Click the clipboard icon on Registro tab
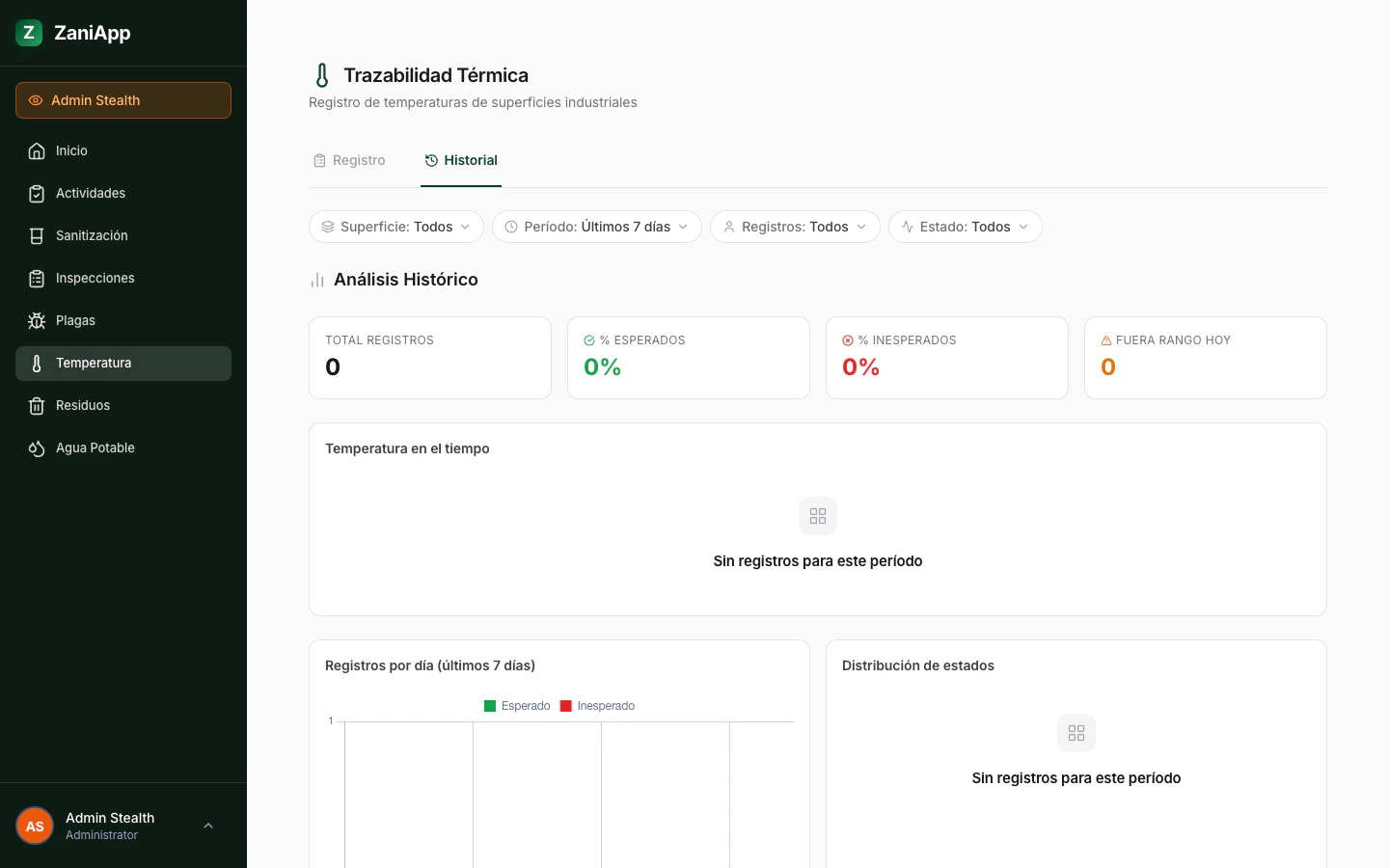Image resolution: width=1389 pixels, height=868 pixels. point(319,161)
